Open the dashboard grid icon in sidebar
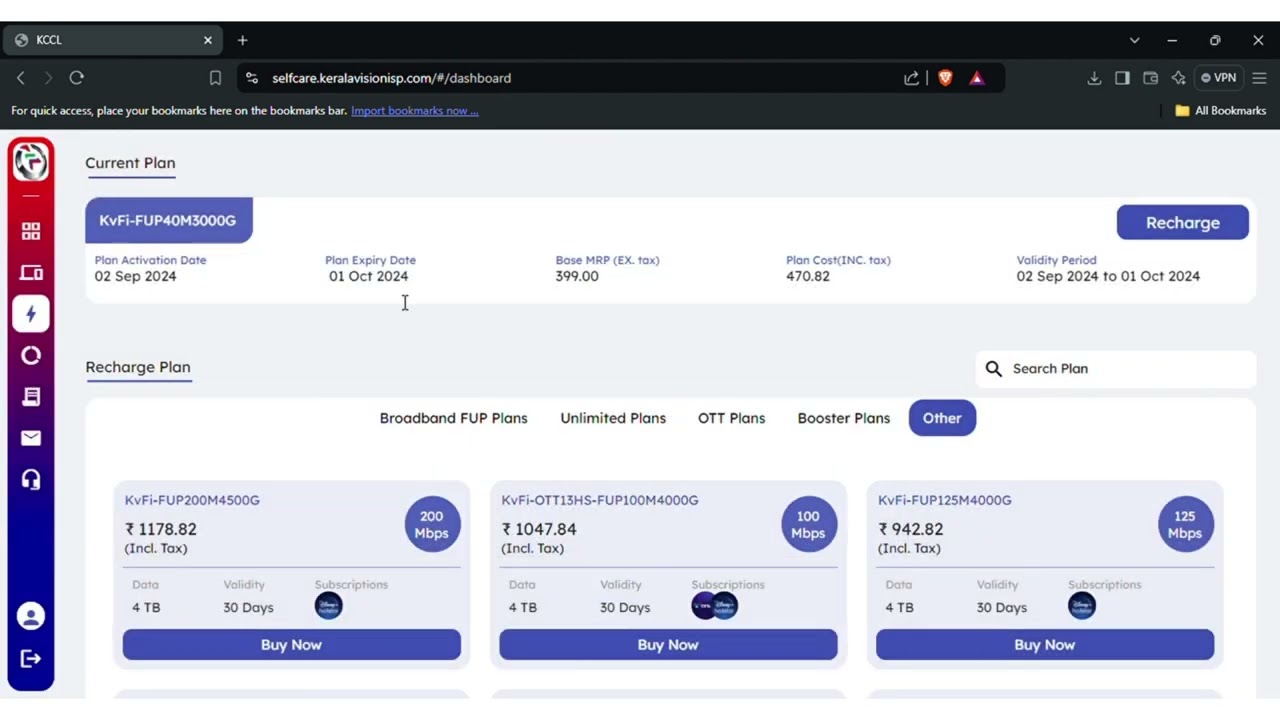1280x720 pixels. (x=31, y=231)
